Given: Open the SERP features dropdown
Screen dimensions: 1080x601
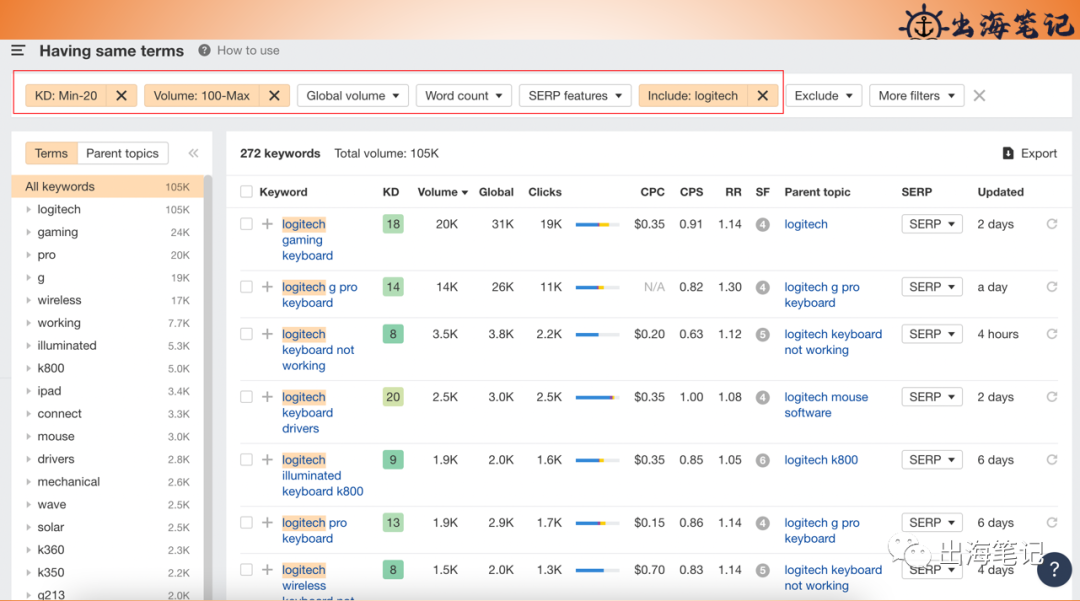Looking at the screenshot, I should 574,96.
